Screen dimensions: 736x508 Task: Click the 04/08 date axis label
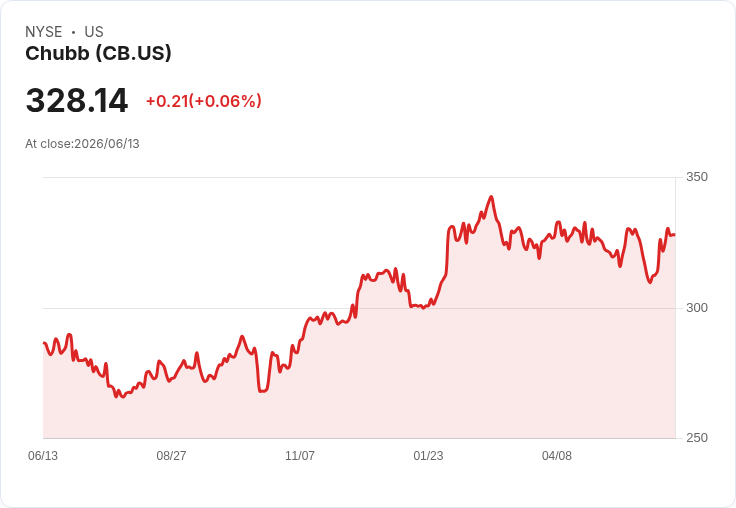click(x=557, y=456)
